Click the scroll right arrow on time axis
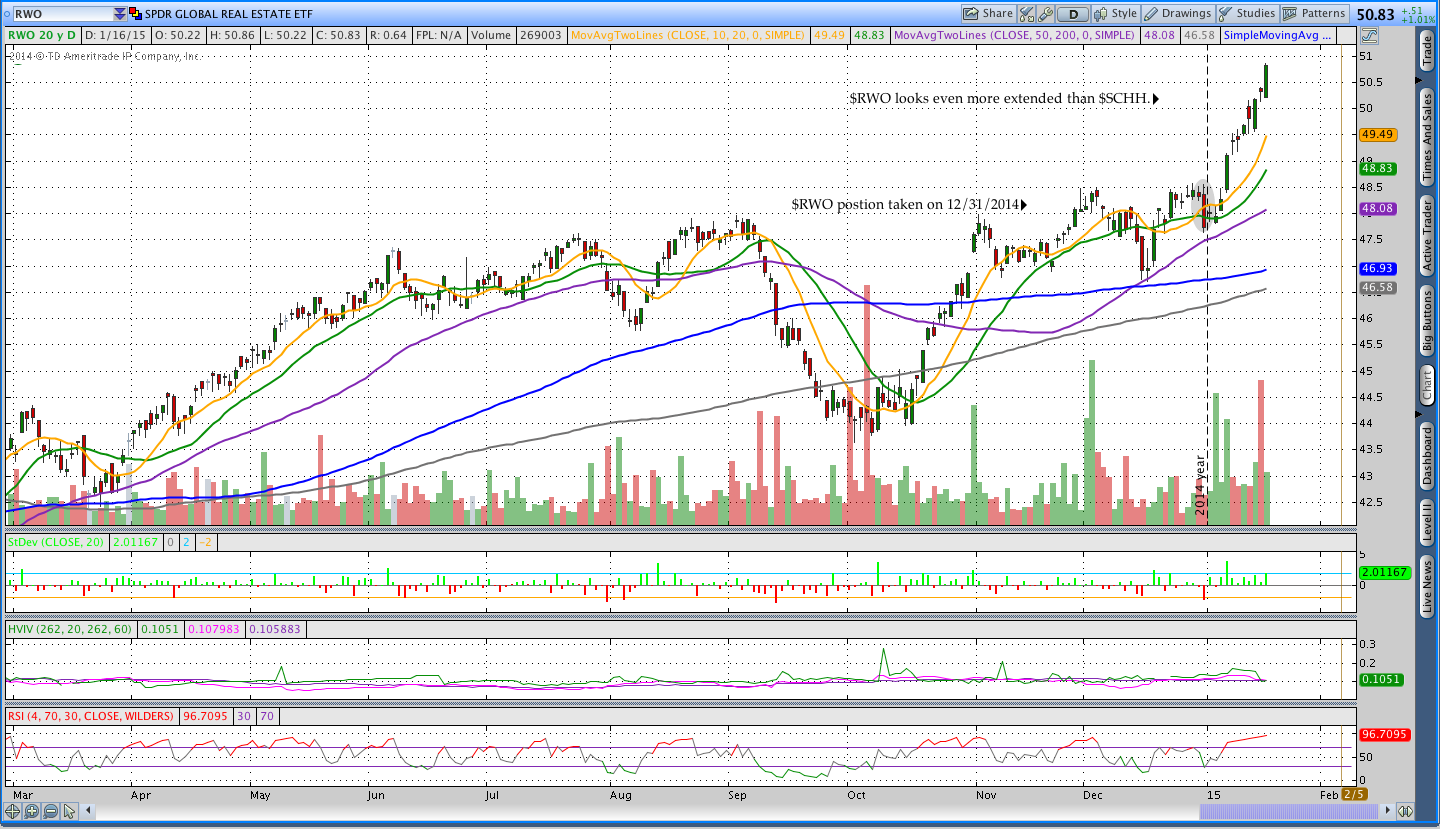This screenshot has height=829, width=1440. (1385, 811)
